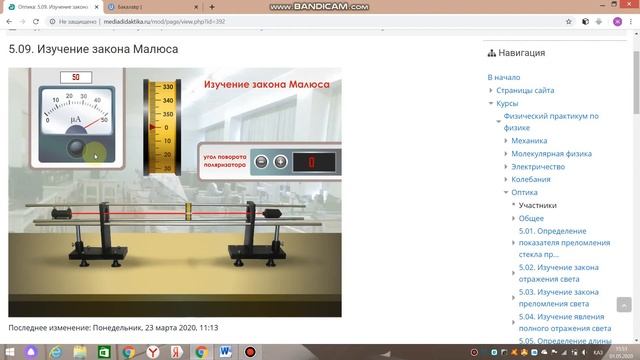Collapse the Оптика section
640x360 pixels.
click(x=506, y=192)
